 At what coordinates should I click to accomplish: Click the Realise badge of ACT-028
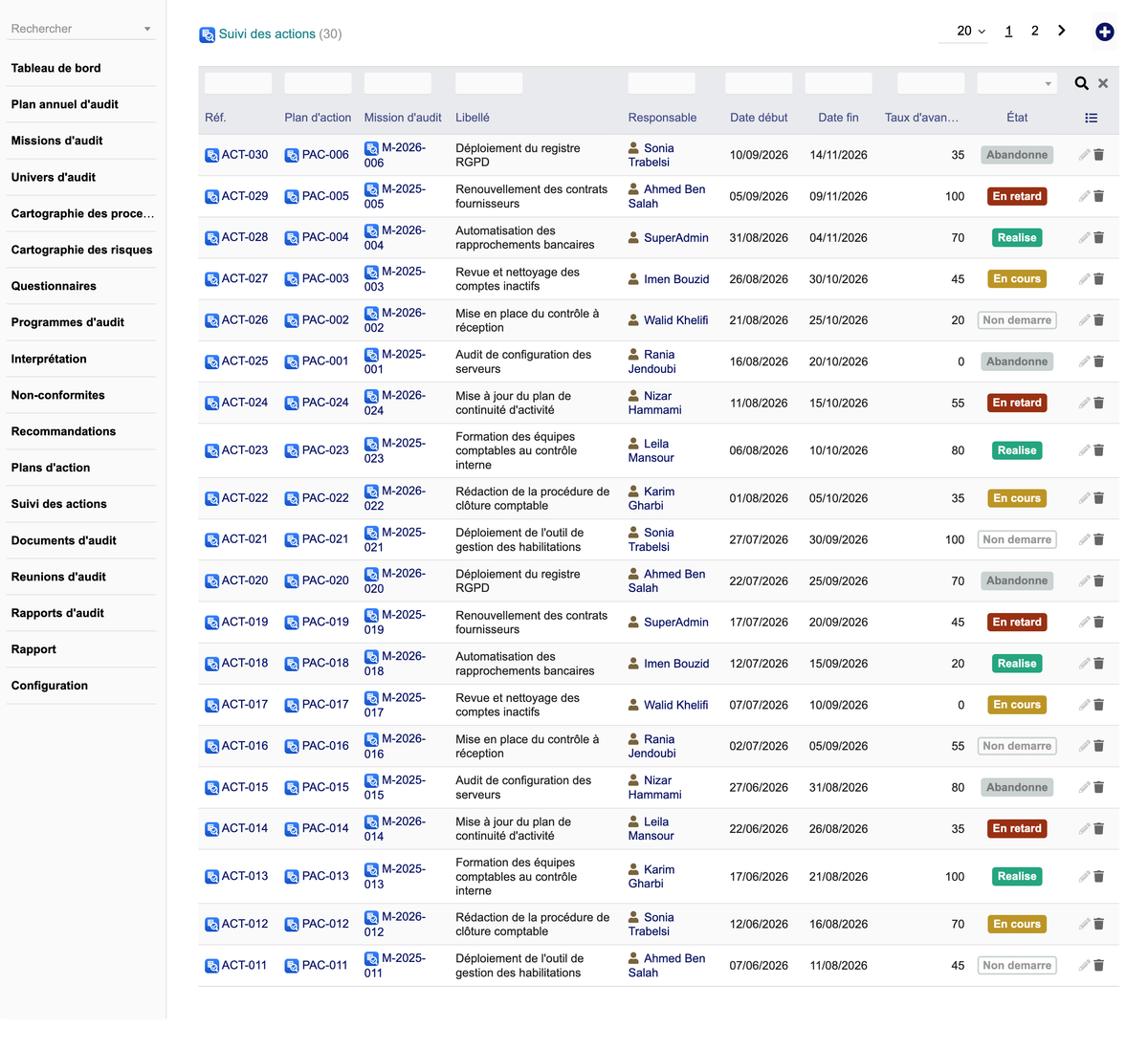tap(1017, 237)
